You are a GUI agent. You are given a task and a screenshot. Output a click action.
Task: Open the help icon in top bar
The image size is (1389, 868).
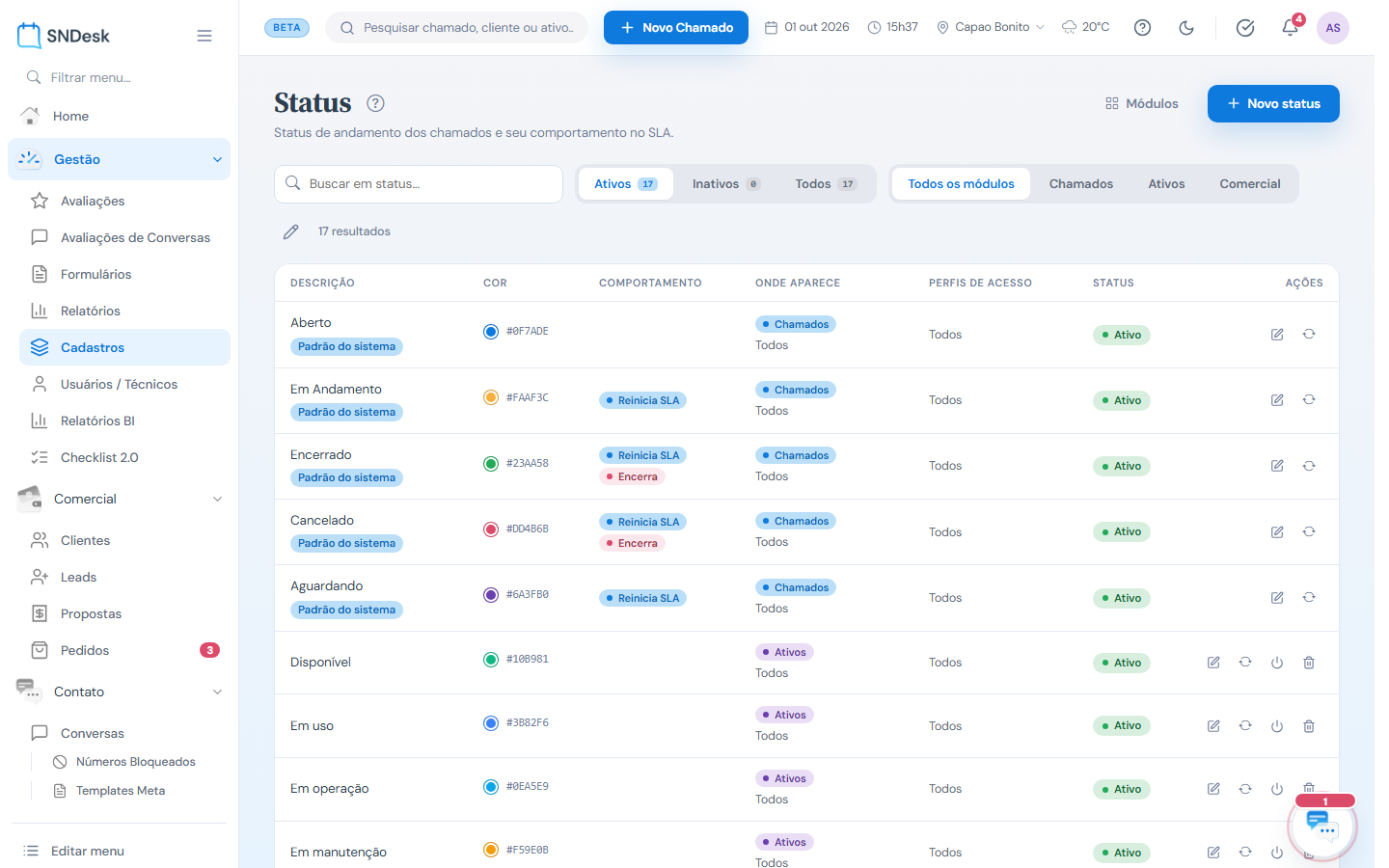pyautogui.click(x=1142, y=28)
